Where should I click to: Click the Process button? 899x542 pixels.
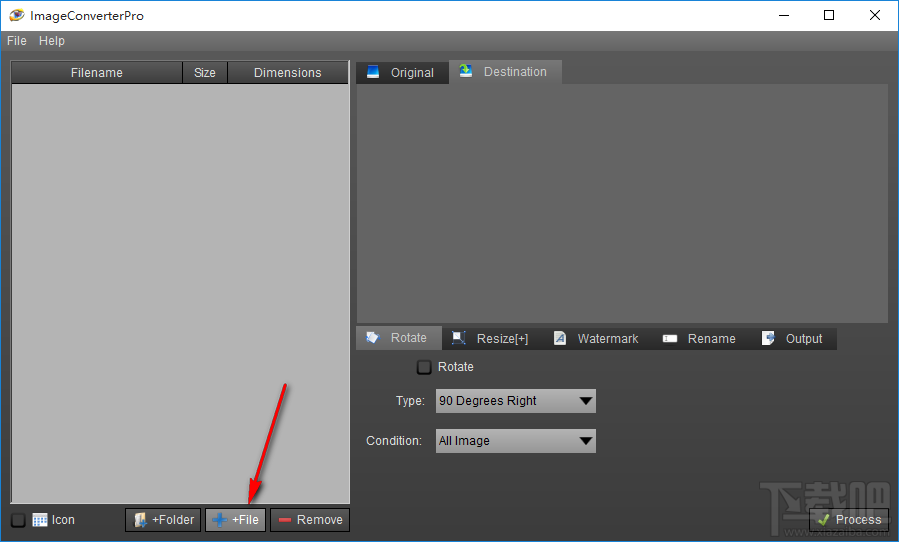point(849,520)
